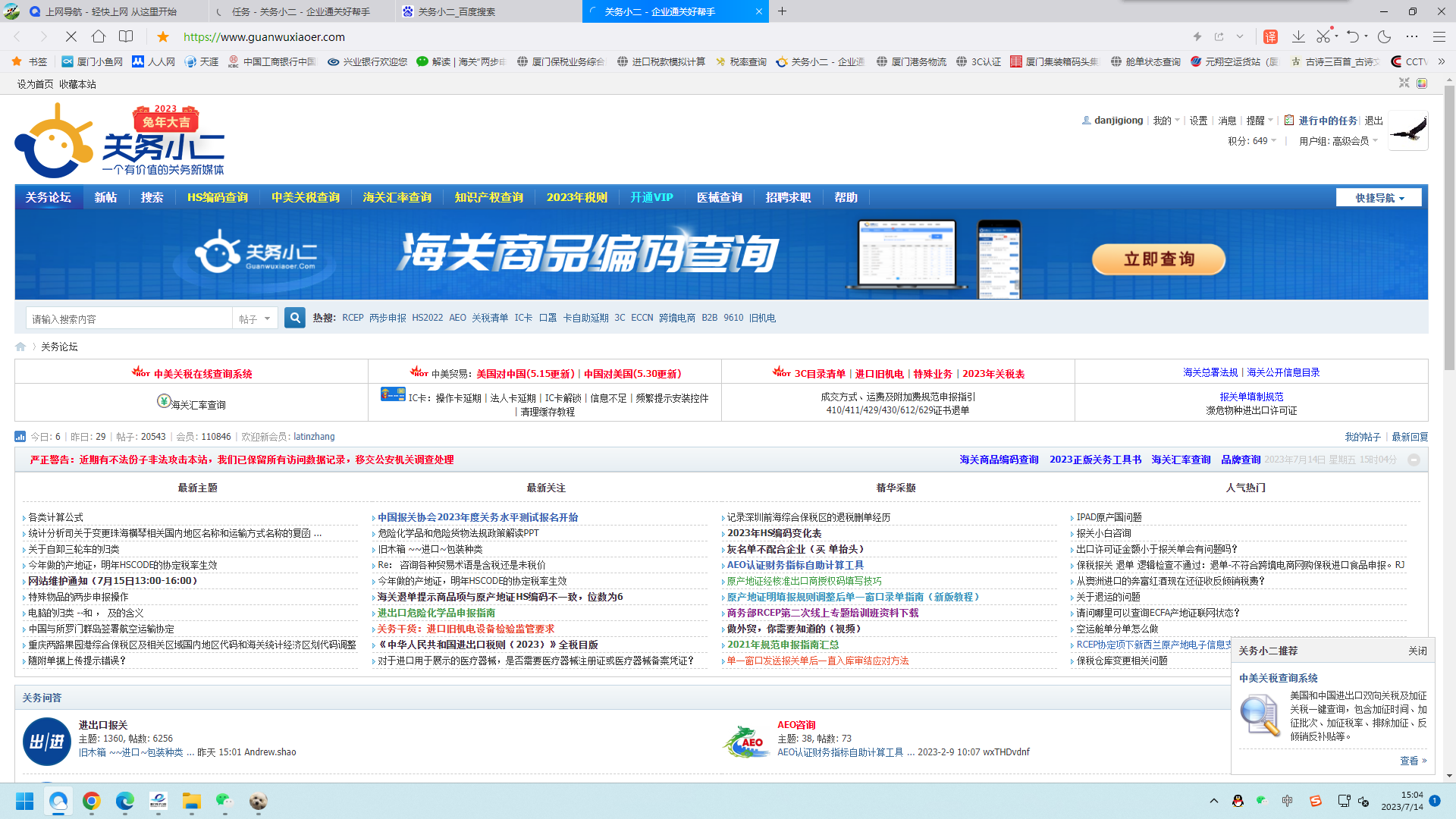Image resolution: width=1456 pixels, height=819 pixels.
Task: Open the red translate icon
Action: tap(1271, 36)
